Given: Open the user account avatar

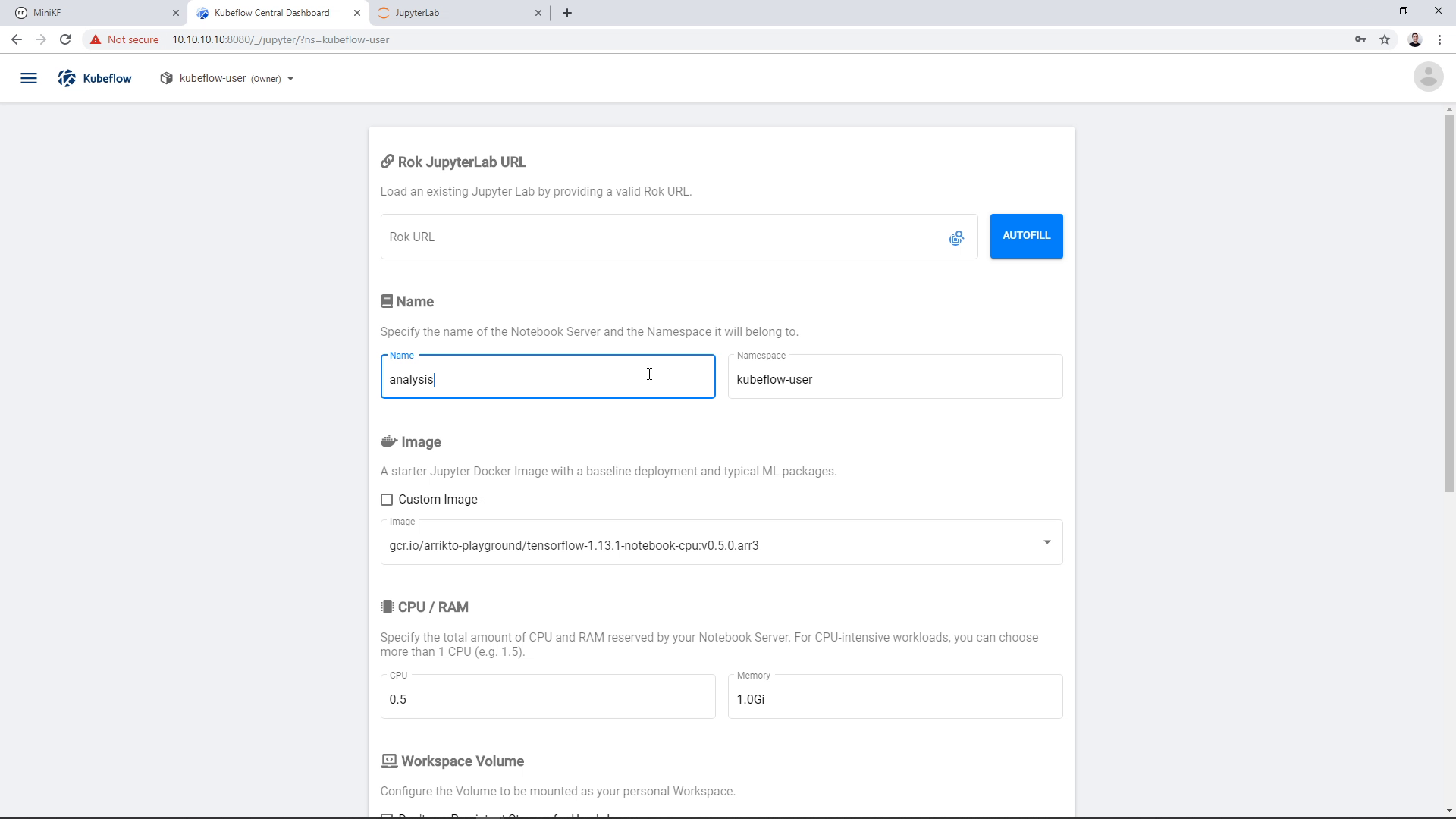Looking at the screenshot, I should pyautogui.click(x=1428, y=77).
